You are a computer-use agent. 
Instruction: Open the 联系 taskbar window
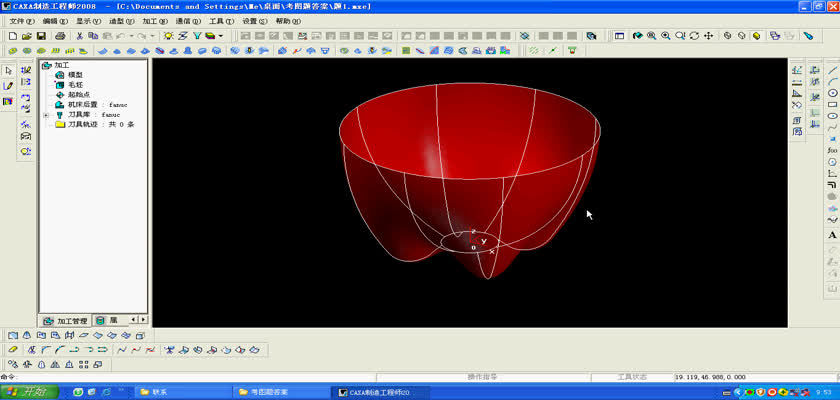[x=184, y=392]
